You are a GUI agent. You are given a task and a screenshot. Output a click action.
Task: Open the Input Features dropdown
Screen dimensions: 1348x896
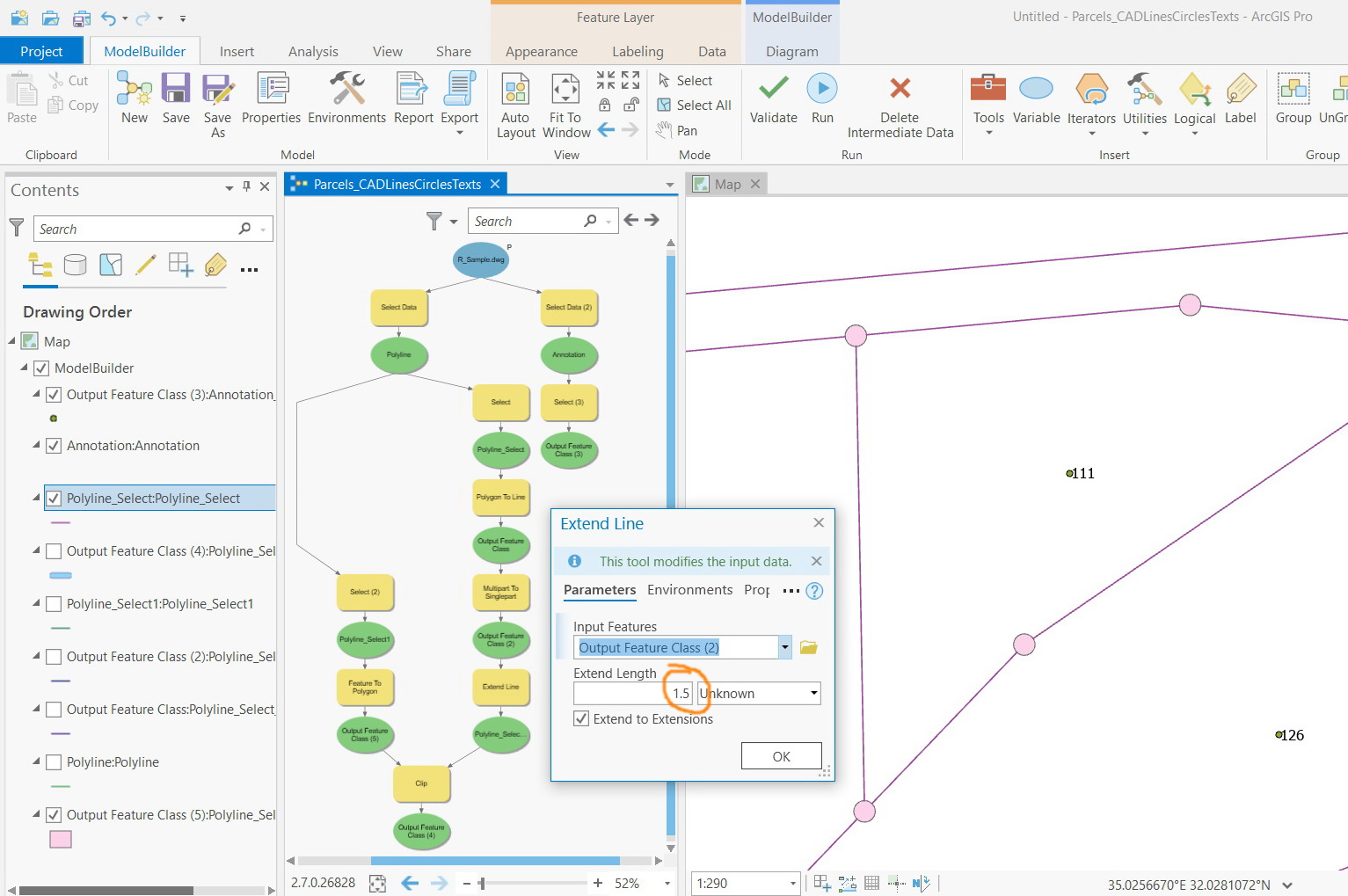coord(783,647)
